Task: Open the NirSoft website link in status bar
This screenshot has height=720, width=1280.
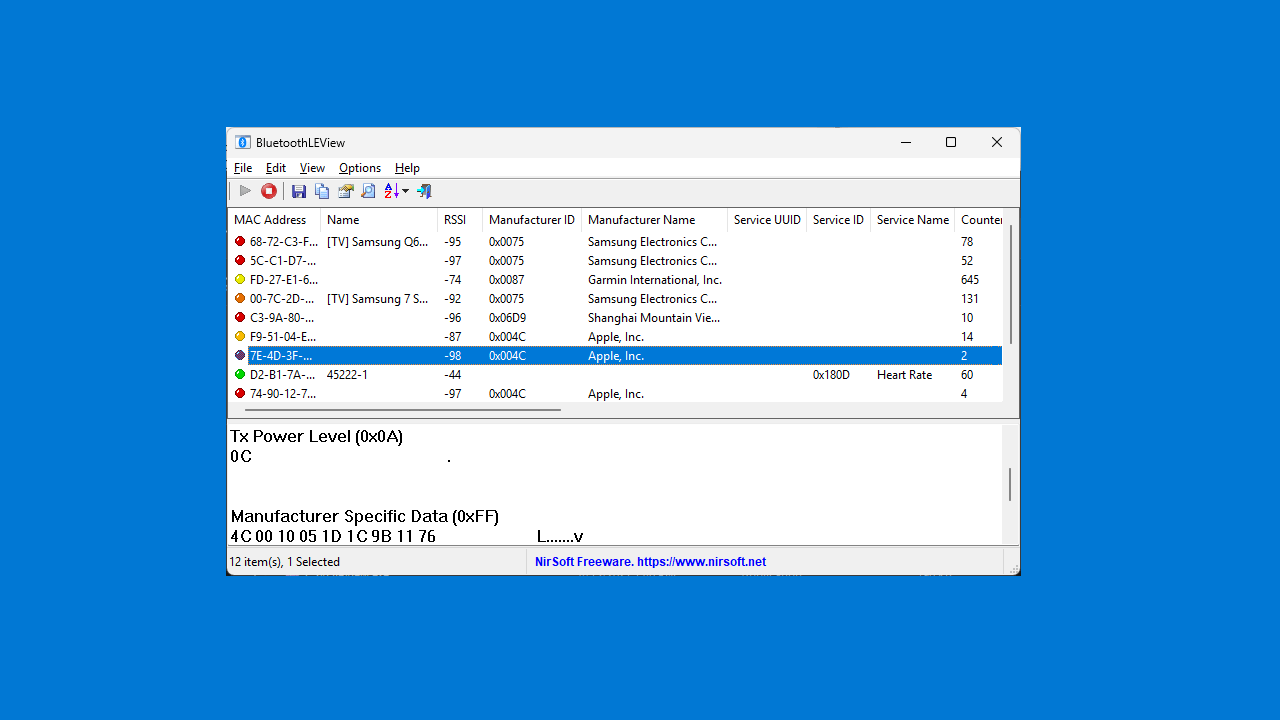Action: tap(650, 562)
